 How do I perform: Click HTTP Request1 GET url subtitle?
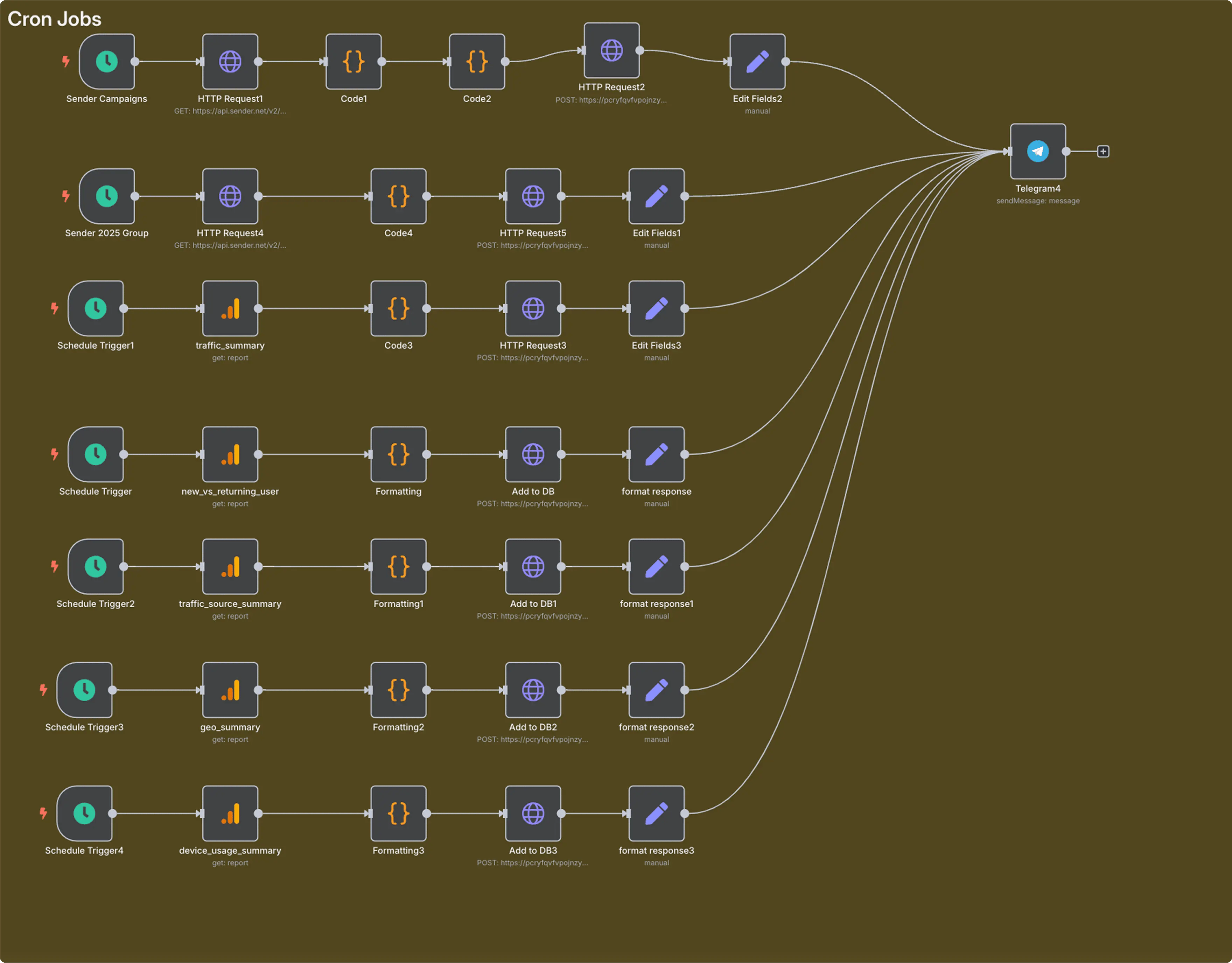click(x=230, y=111)
